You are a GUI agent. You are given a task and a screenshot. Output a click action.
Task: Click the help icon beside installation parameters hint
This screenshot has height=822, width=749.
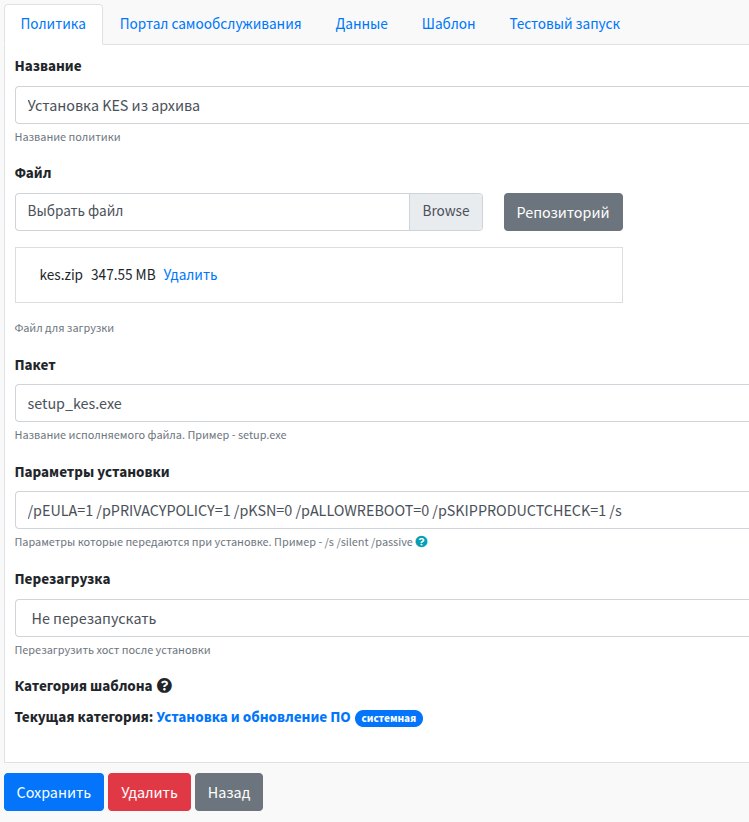(x=422, y=542)
